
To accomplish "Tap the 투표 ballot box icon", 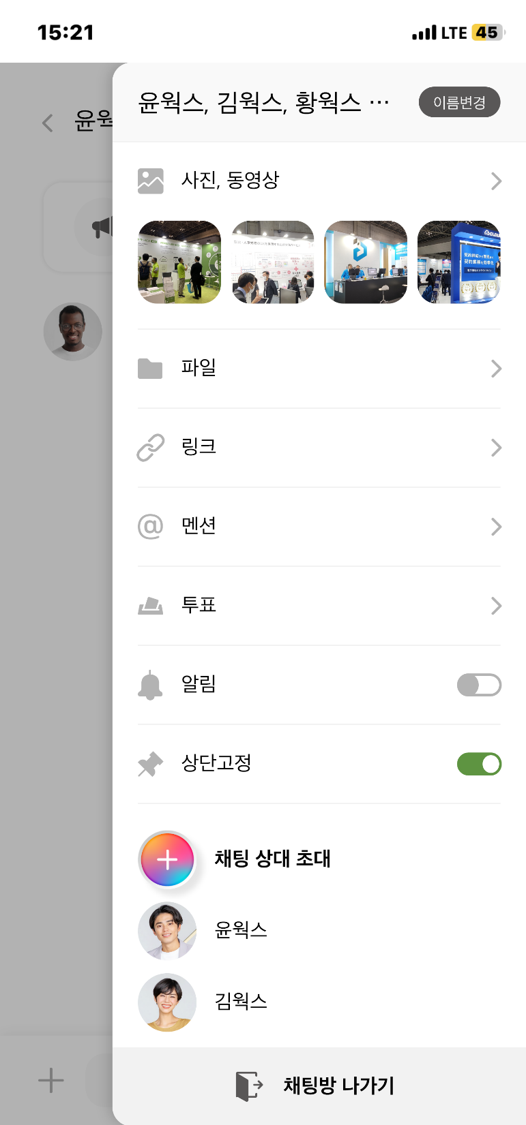I will pos(151,606).
